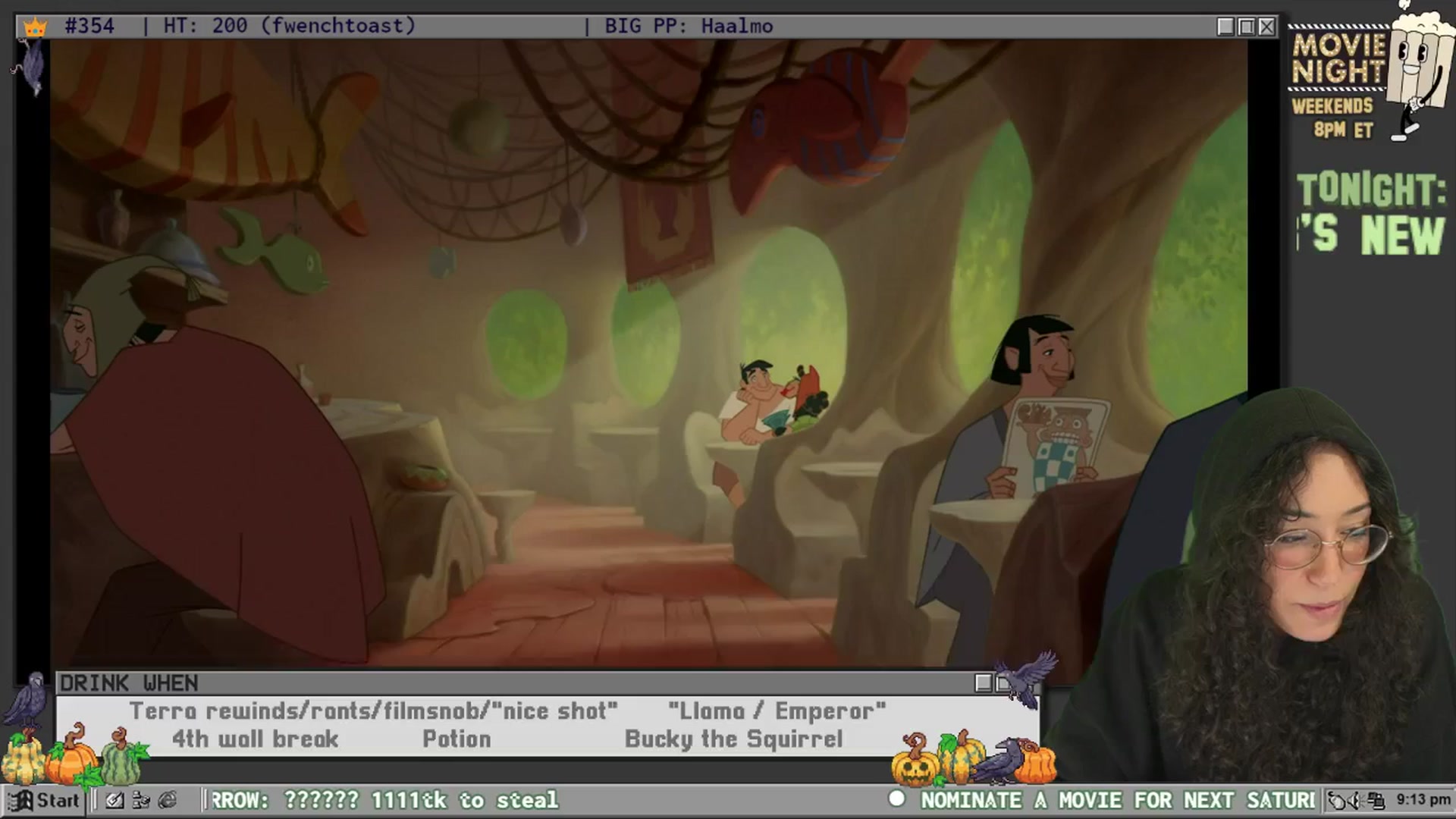Select the "Llama / Emperor" drink rule
The width and height of the screenshot is (1456, 819).
point(777,711)
